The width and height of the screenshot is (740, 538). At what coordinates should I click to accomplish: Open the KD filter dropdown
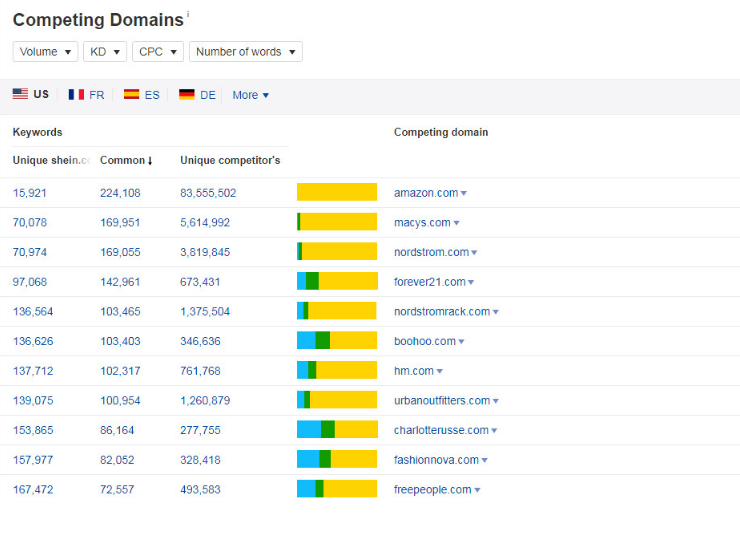[x=105, y=51]
